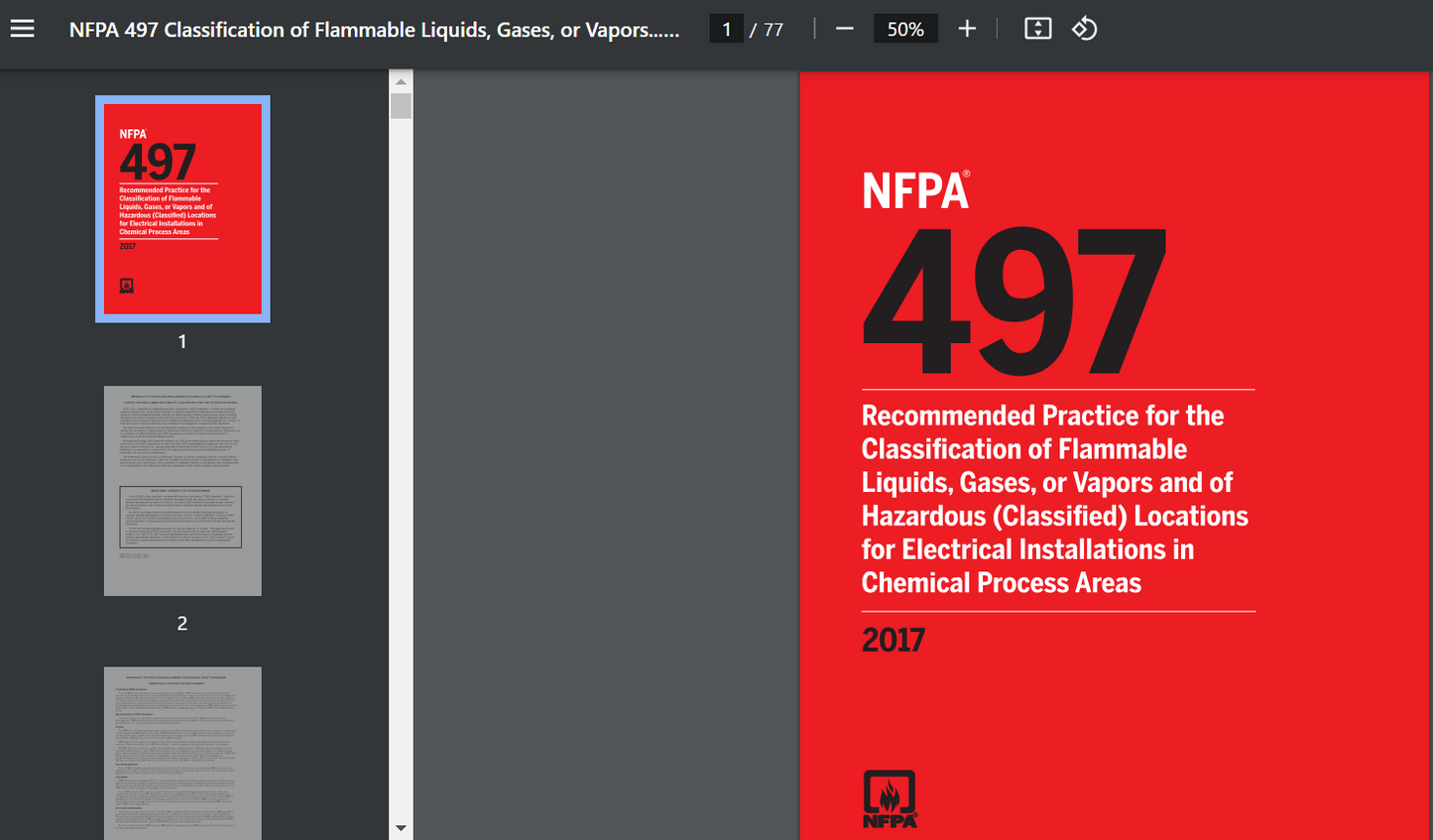
Task: Click the scrollbar down arrow
Action: pos(400,827)
